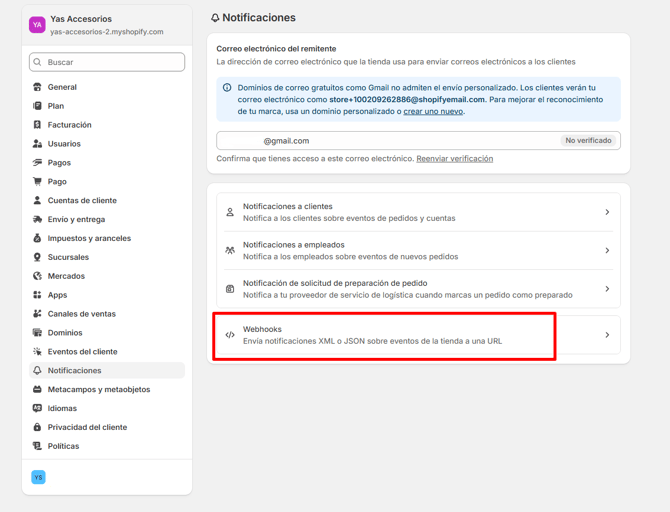Click the Facturación billing icon
The image size is (670, 512).
click(x=37, y=125)
